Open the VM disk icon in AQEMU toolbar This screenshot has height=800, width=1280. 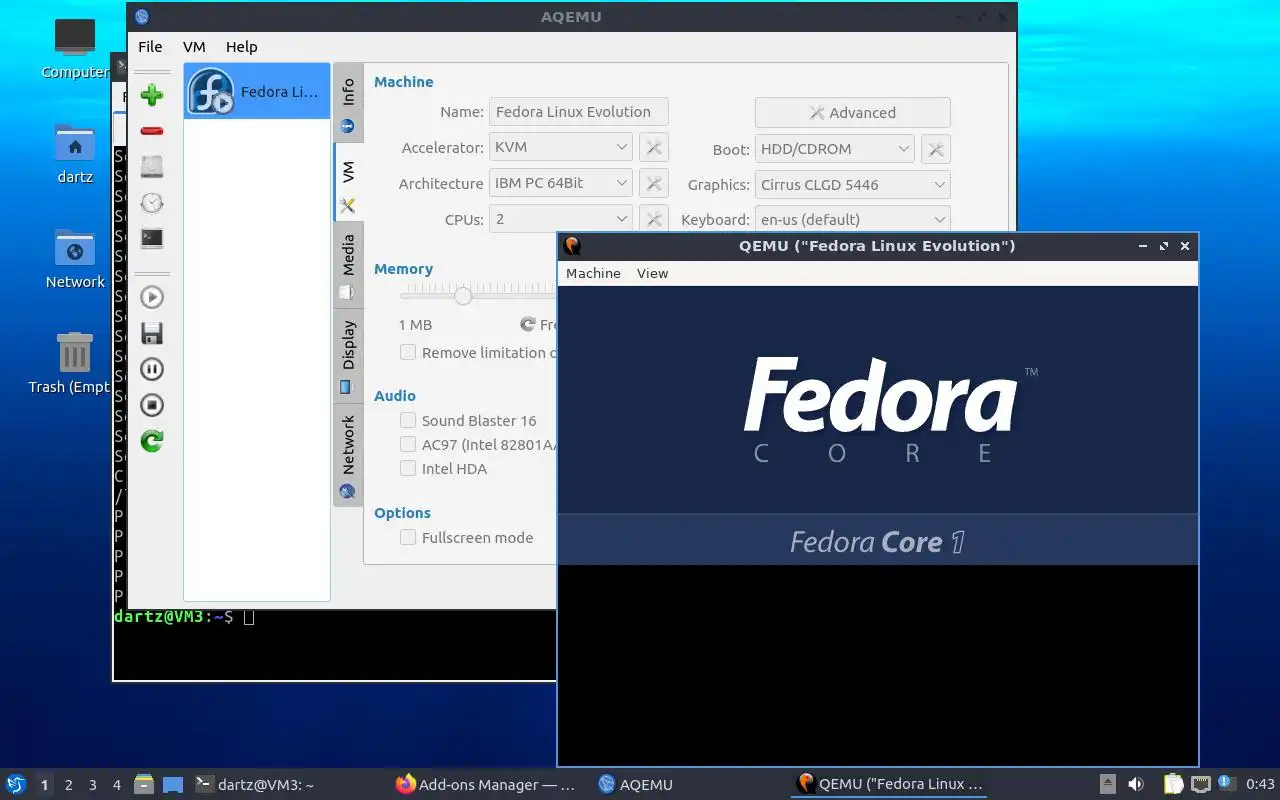pyautogui.click(x=152, y=167)
